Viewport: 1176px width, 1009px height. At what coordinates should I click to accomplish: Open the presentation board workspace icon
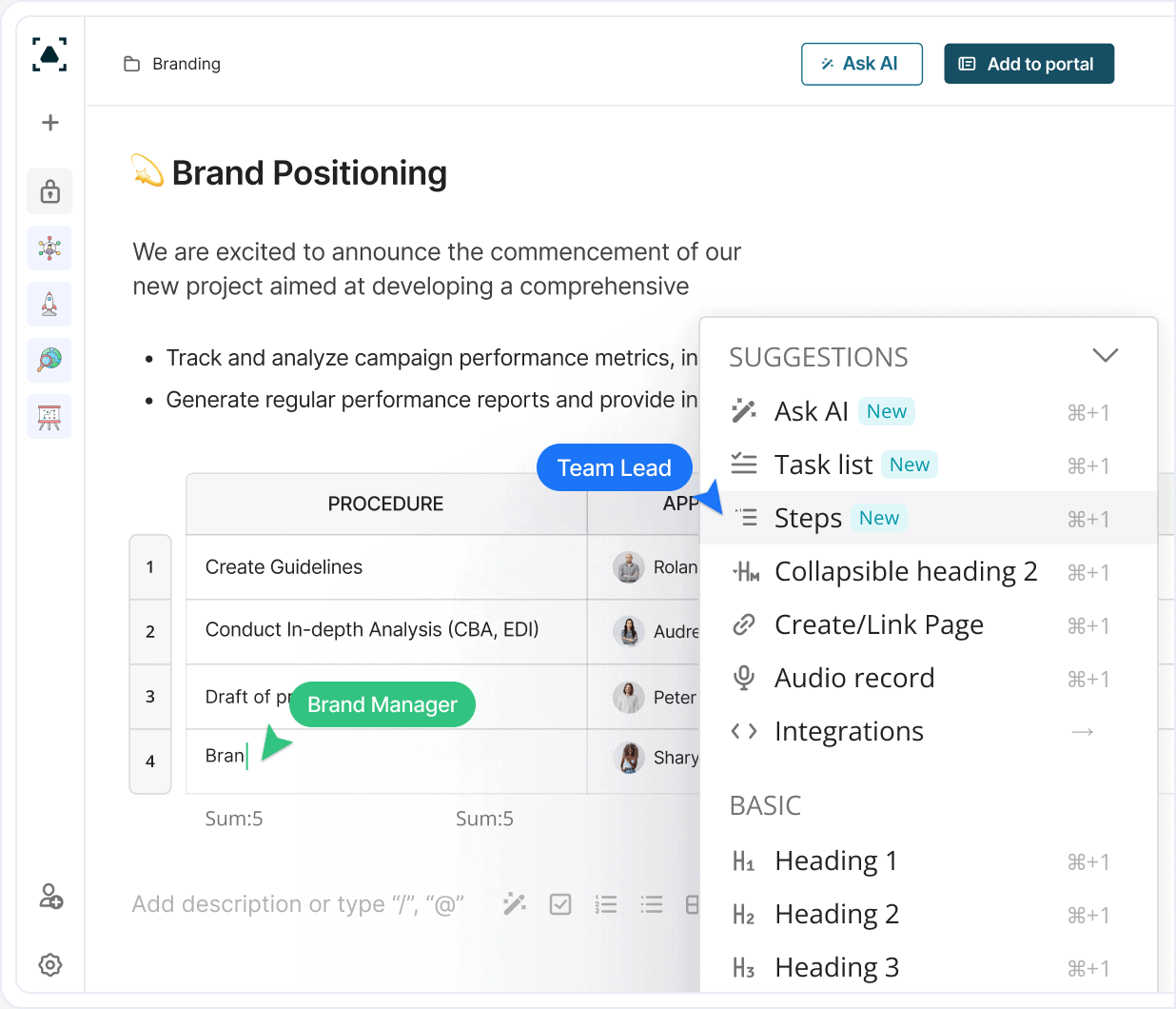point(49,417)
